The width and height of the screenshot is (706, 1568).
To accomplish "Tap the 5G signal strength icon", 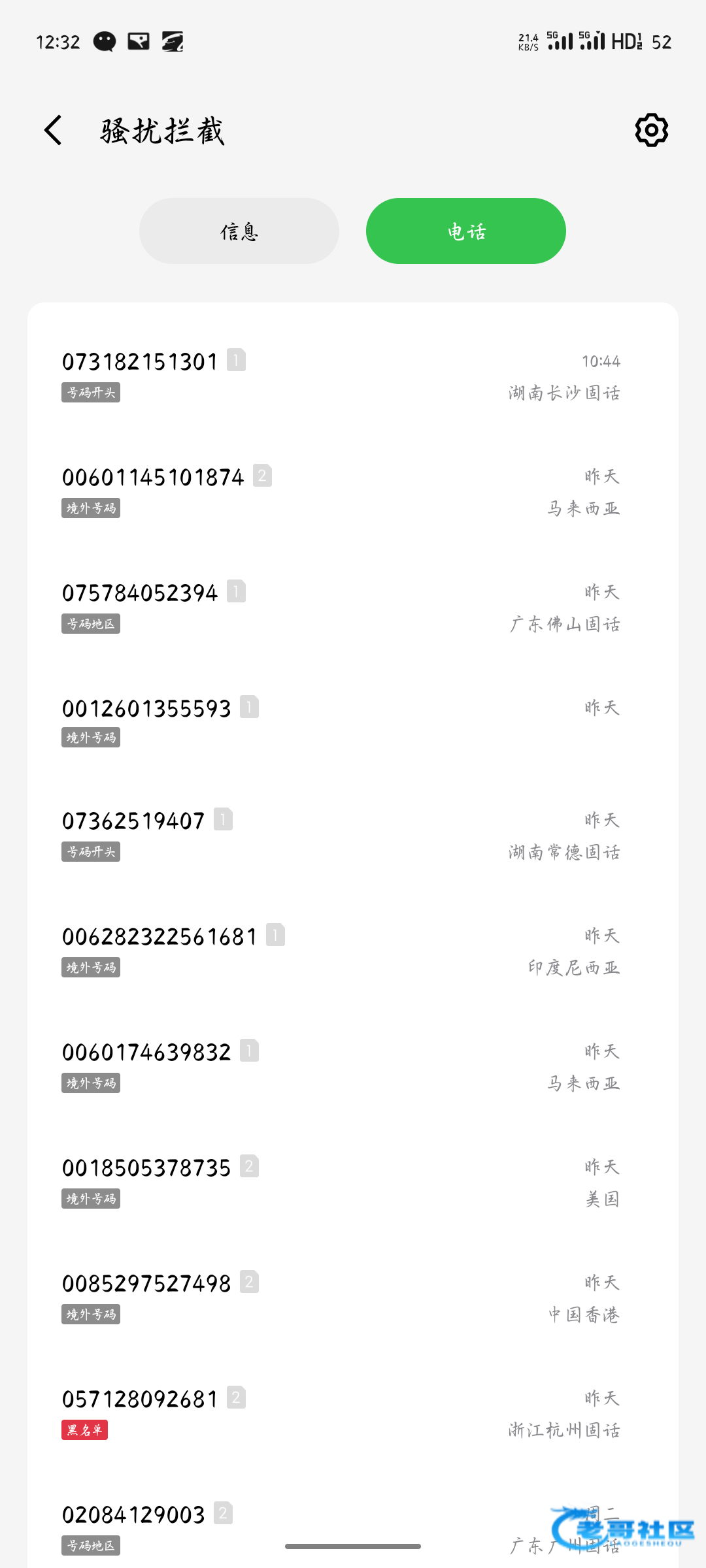I will click(x=560, y=41).
